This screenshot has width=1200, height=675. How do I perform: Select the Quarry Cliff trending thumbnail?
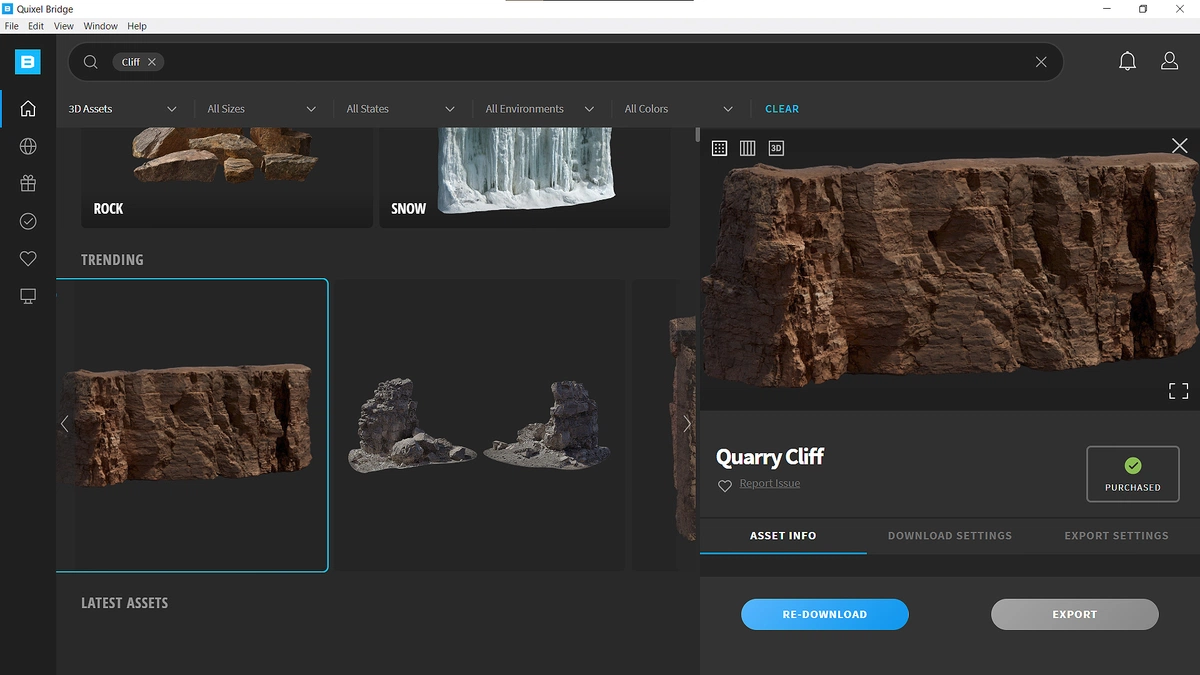tap(192, 425)
